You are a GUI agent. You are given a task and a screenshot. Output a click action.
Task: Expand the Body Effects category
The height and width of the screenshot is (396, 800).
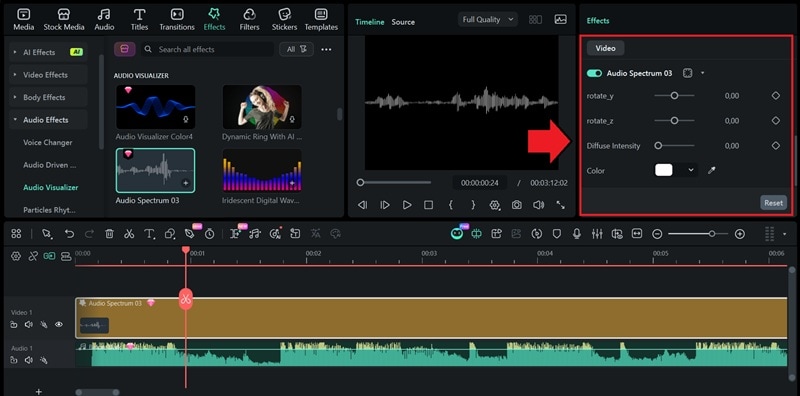point(48,97)
